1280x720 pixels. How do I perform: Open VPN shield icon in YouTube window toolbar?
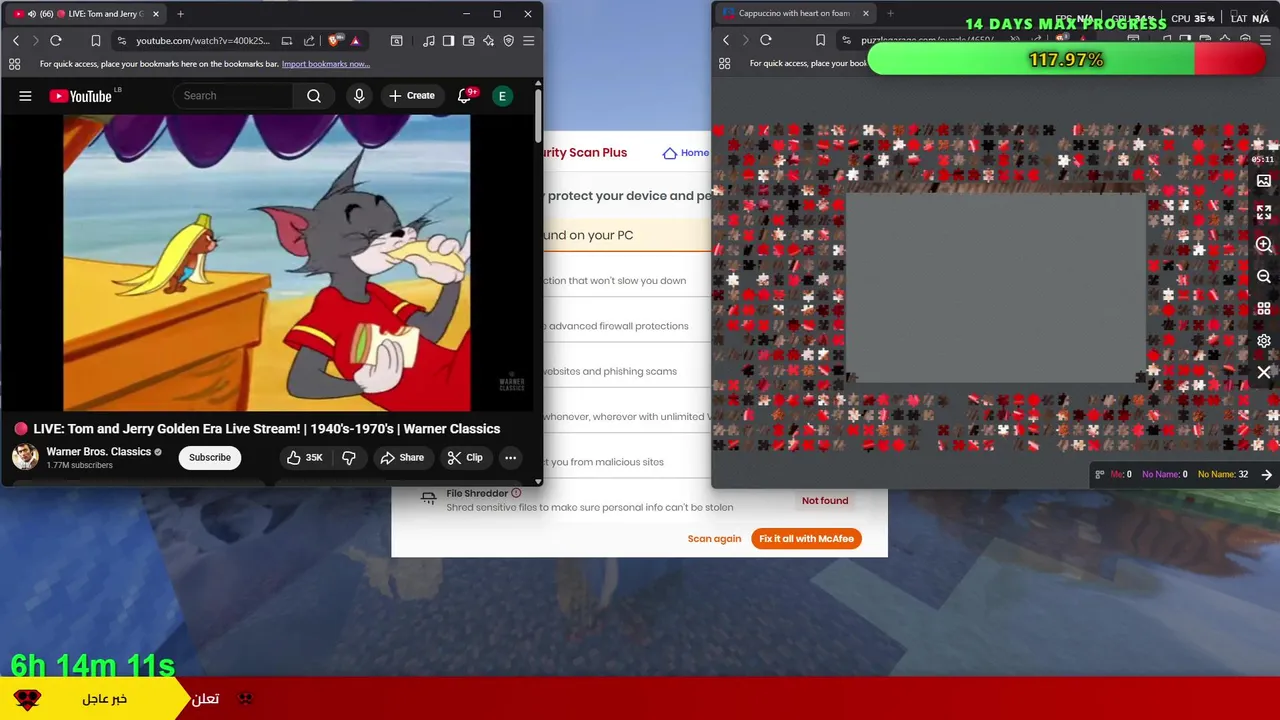(x=508, y=41)
